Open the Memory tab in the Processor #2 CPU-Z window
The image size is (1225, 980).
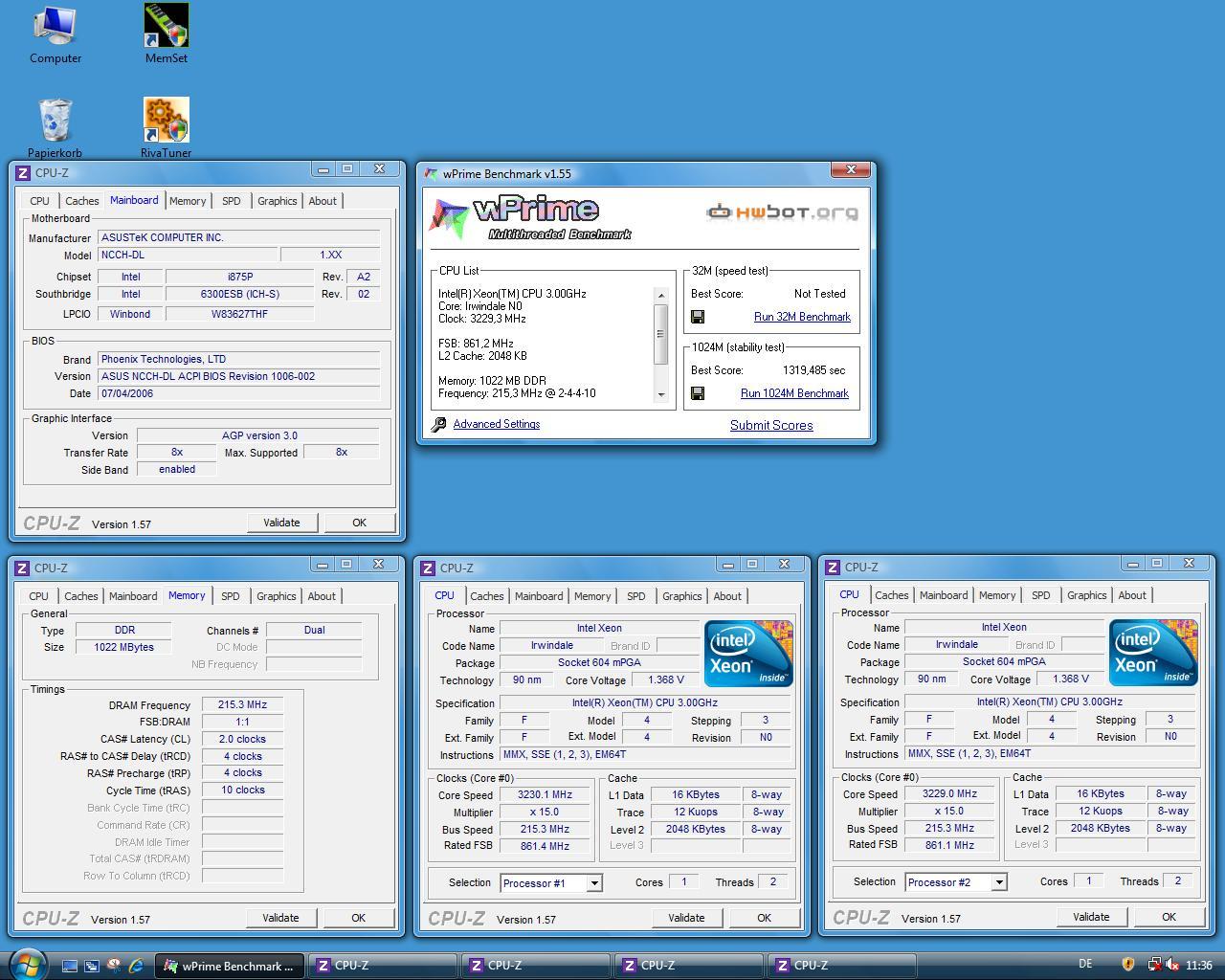pos(997,595)
